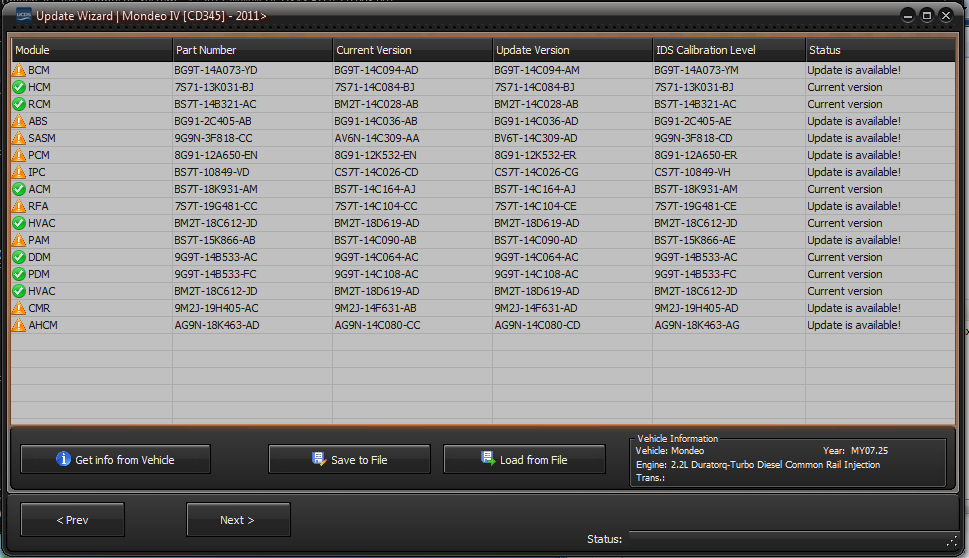
Task: Sort by IDS Calibration Level header
Action: pyautogui.click(x=728, y=50)
